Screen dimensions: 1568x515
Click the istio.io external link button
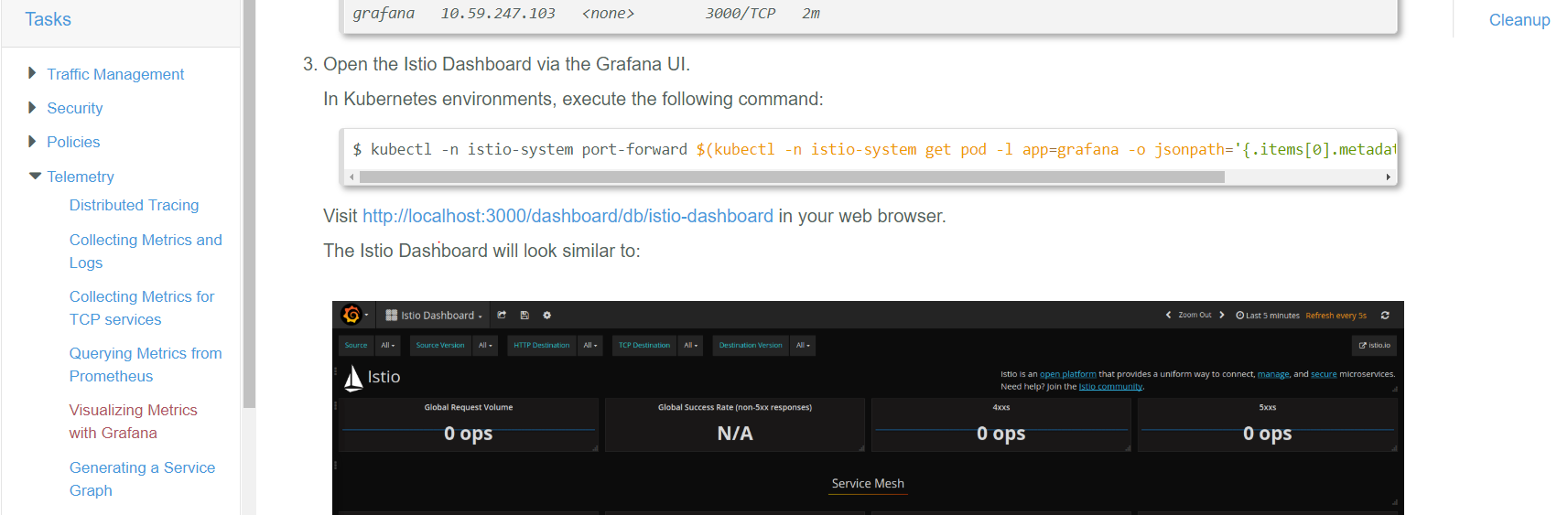pos(1374,345)
